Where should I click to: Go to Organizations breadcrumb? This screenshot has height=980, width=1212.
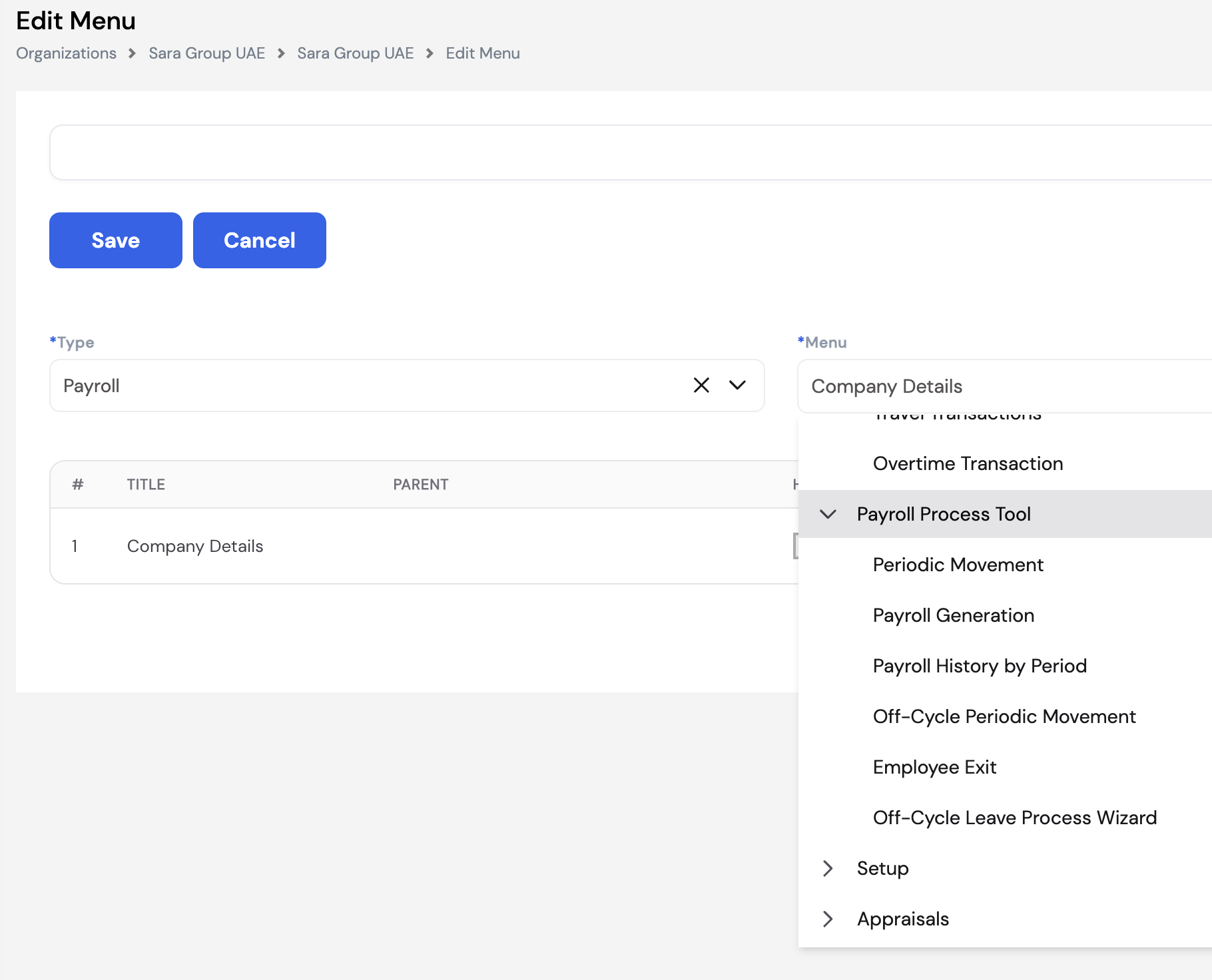coord(66,53)
